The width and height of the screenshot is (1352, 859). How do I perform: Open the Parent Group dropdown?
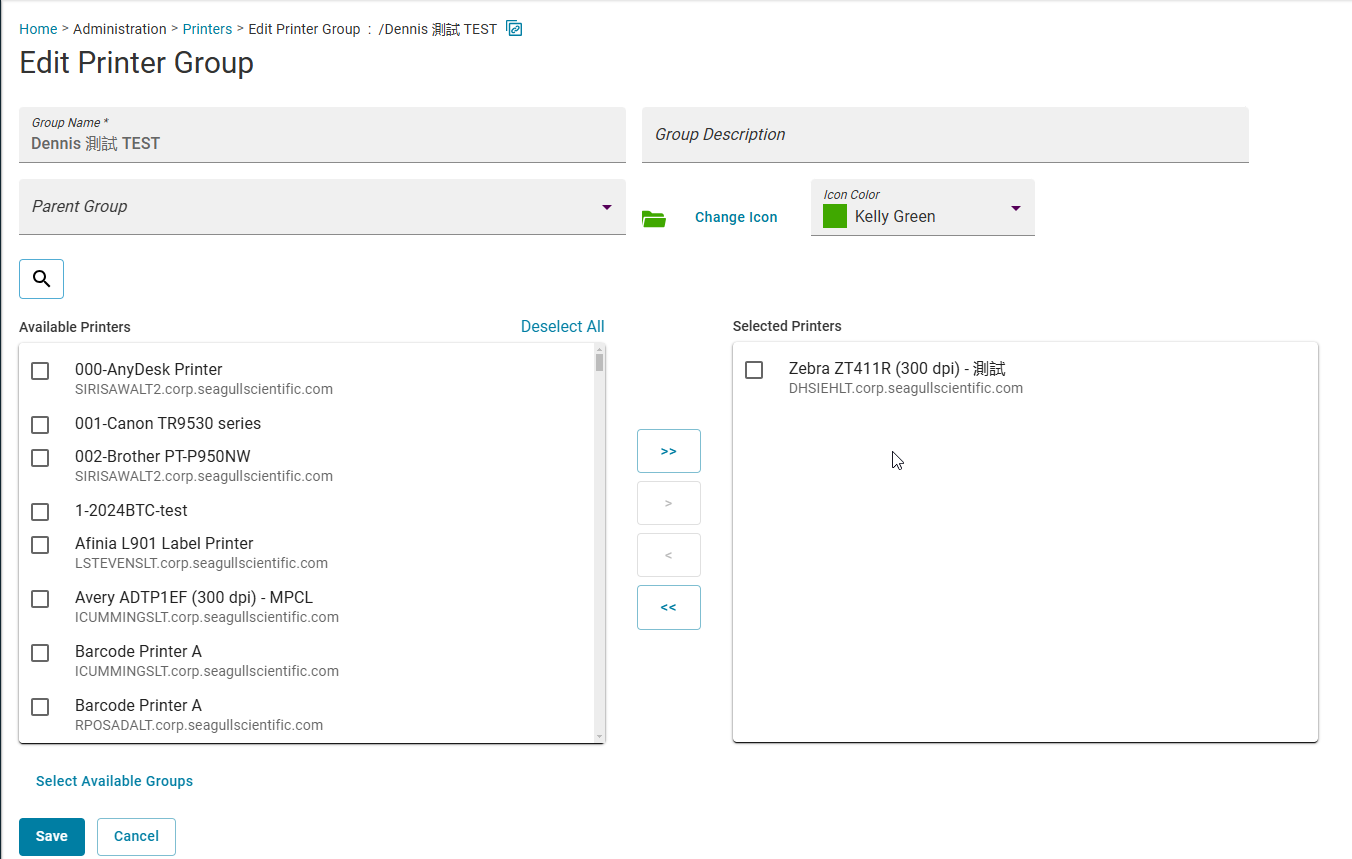coord(322,207)
